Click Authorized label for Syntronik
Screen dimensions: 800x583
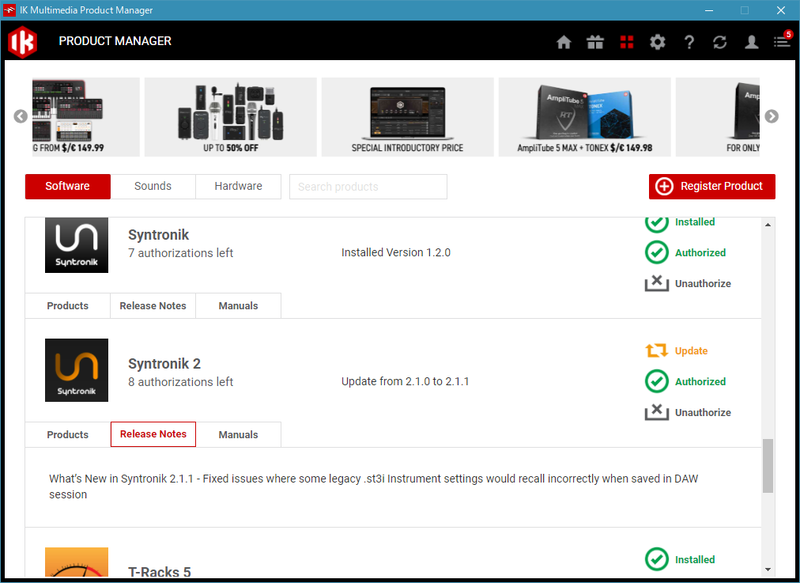pos(700,252)
